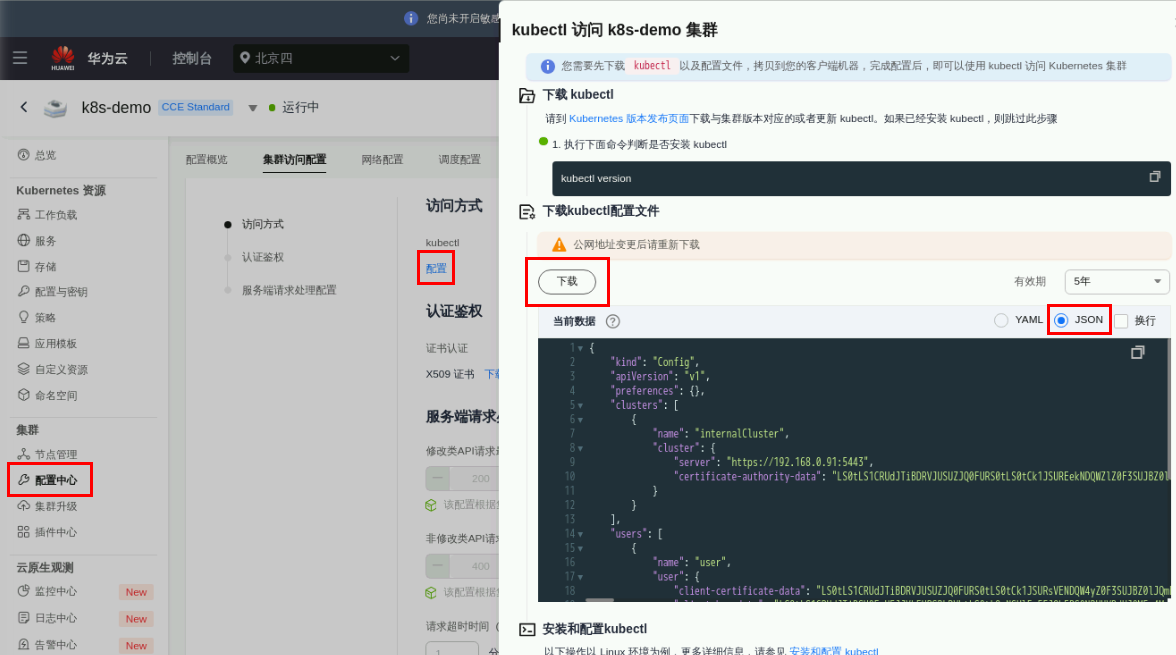Click the kubectl 配置 link
Image resolution: width=1176 pixels, height=655 pixels.
436,269
